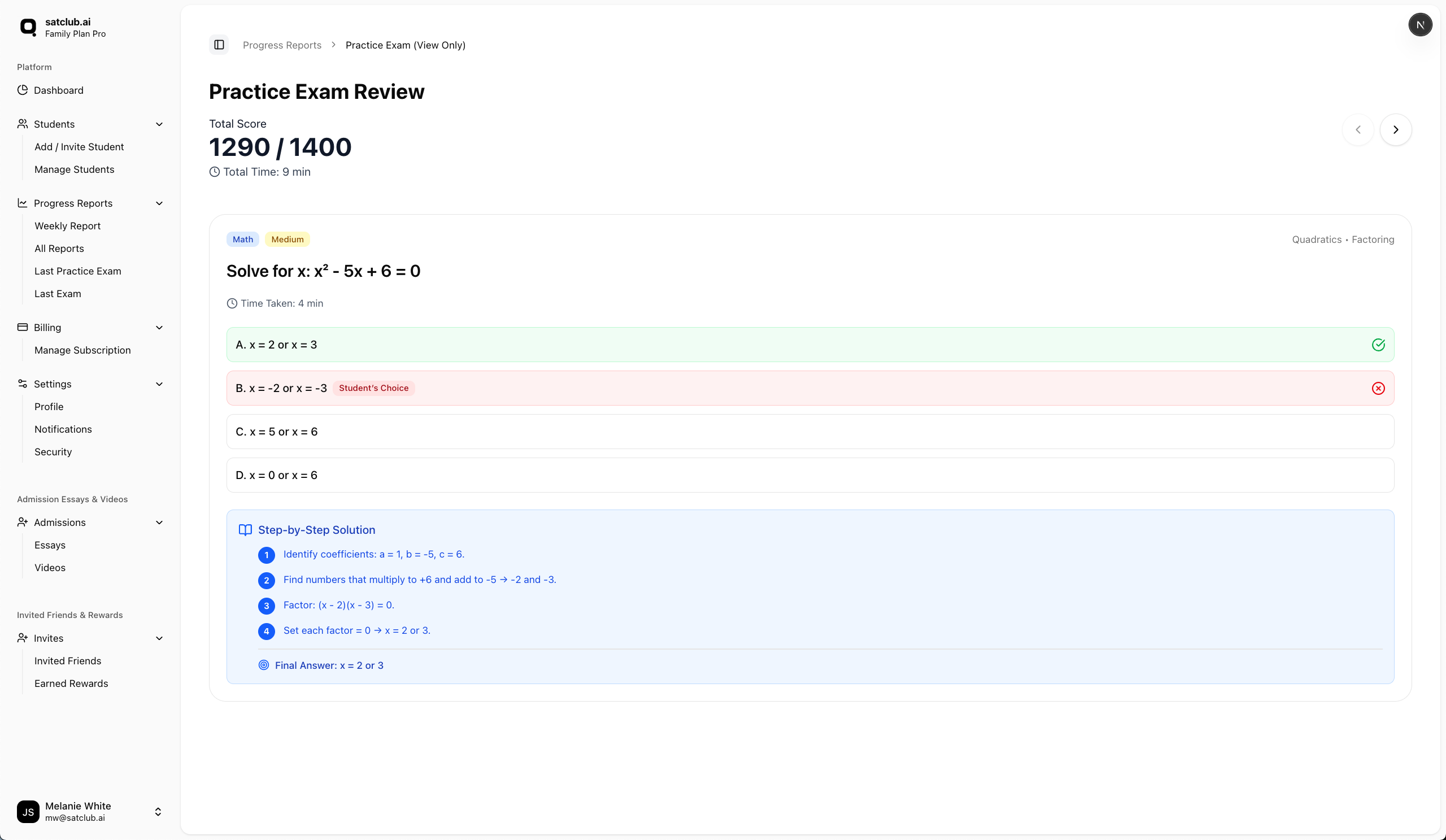Switch to the Essays section
This screenshot has width=1446, height=840.
click(49, 545)
